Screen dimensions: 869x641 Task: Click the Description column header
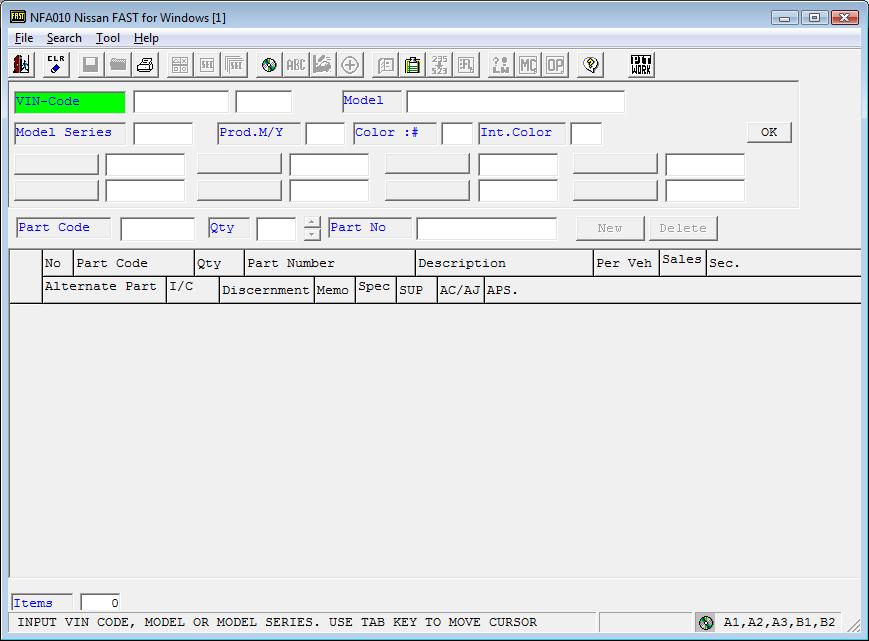pos(504,263)
